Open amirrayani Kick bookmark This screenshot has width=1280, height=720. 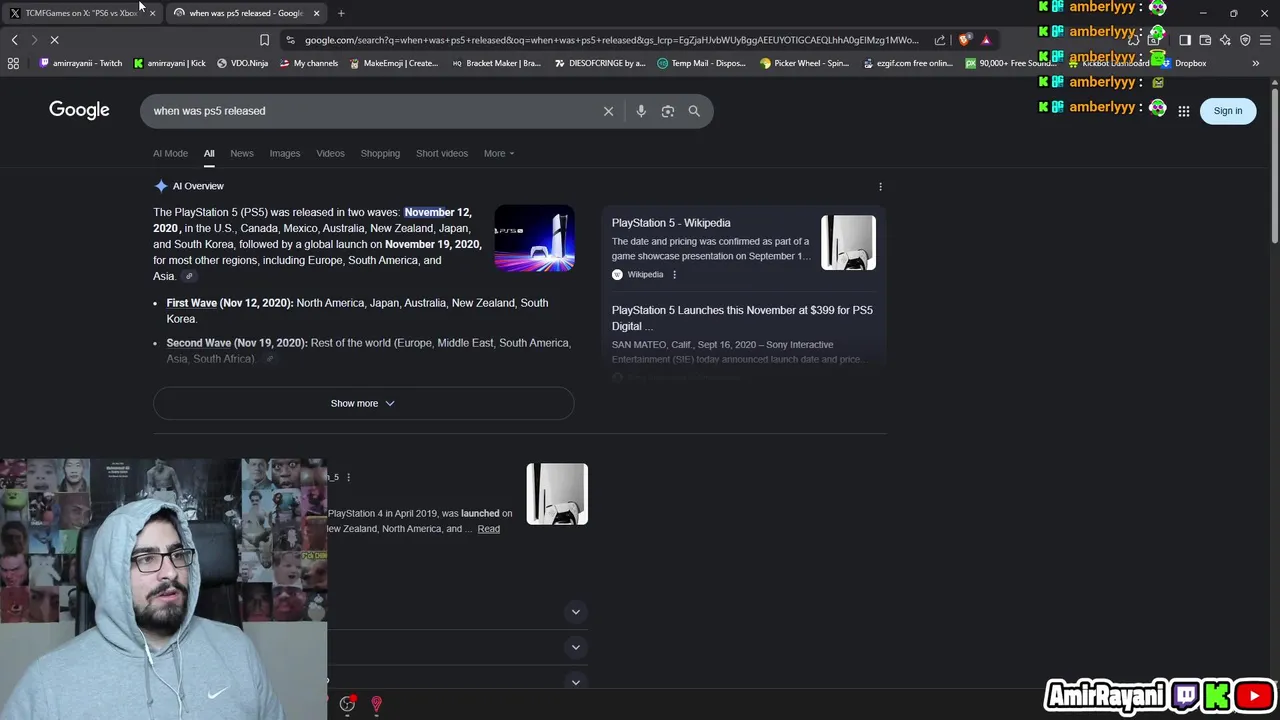point(169,63)
